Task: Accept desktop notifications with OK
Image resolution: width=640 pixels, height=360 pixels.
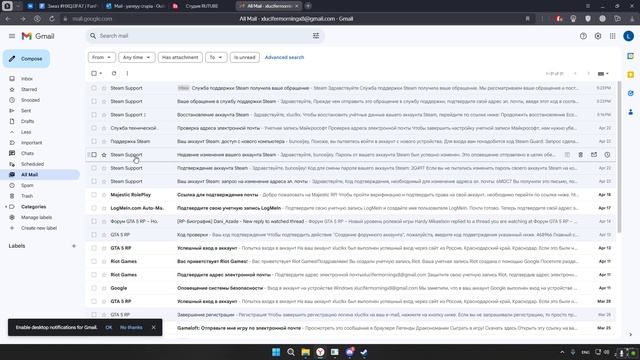Action: (109, 327)
